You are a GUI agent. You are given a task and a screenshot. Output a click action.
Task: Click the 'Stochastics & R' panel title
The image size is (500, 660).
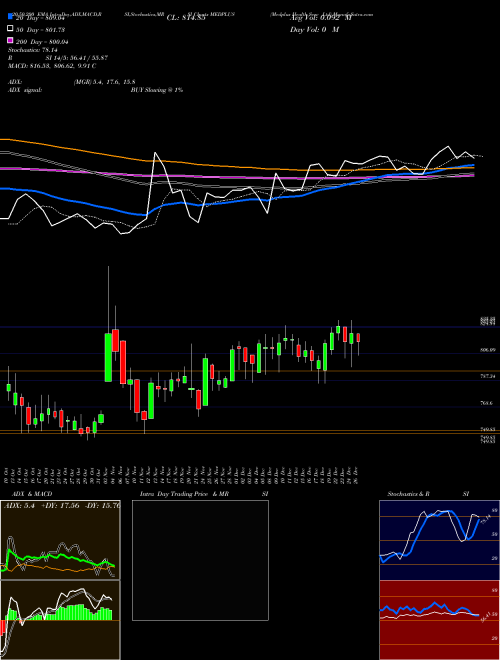tap(408, 494)
